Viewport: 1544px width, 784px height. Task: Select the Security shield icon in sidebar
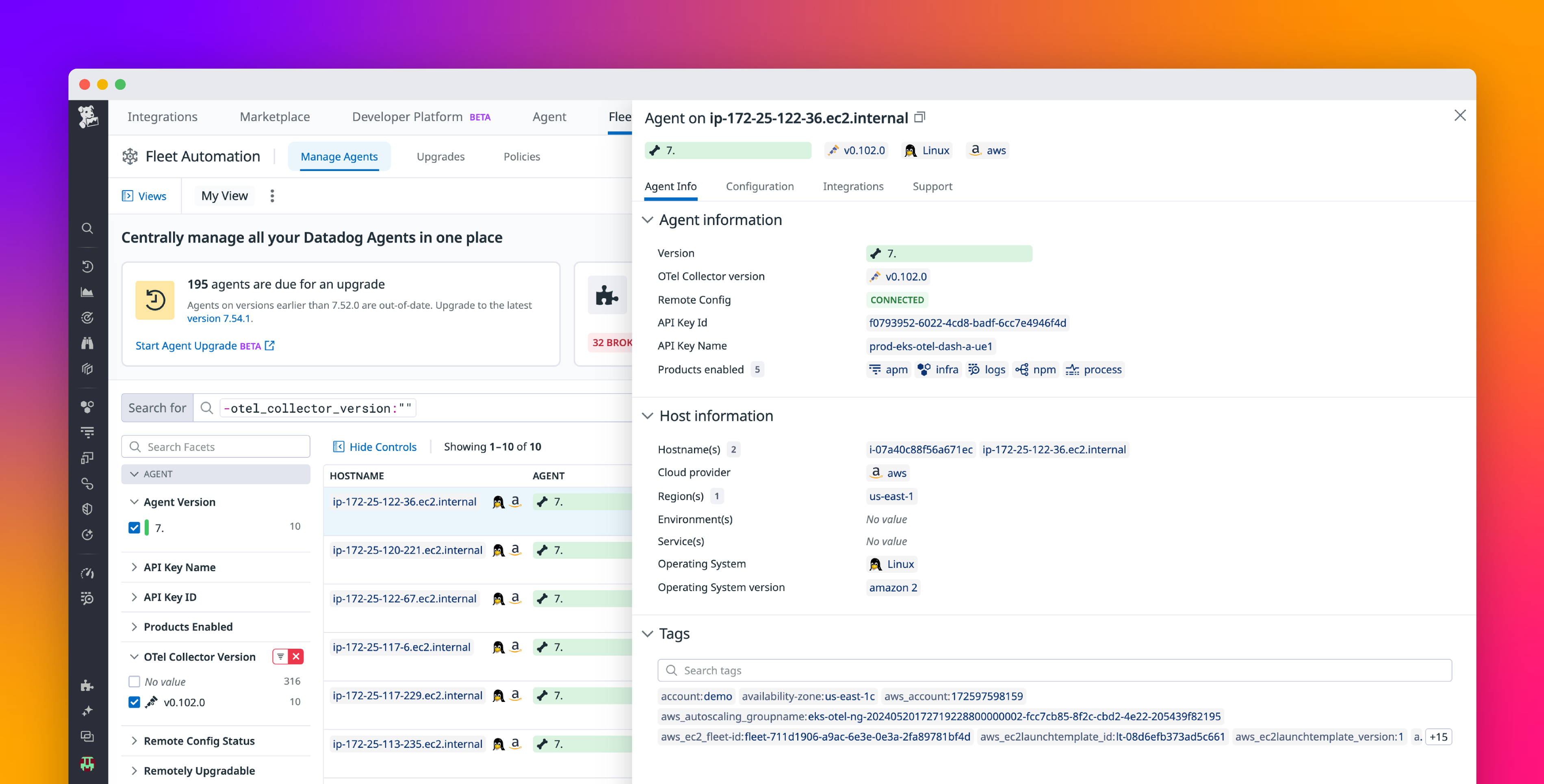click(x=87, y=509)
